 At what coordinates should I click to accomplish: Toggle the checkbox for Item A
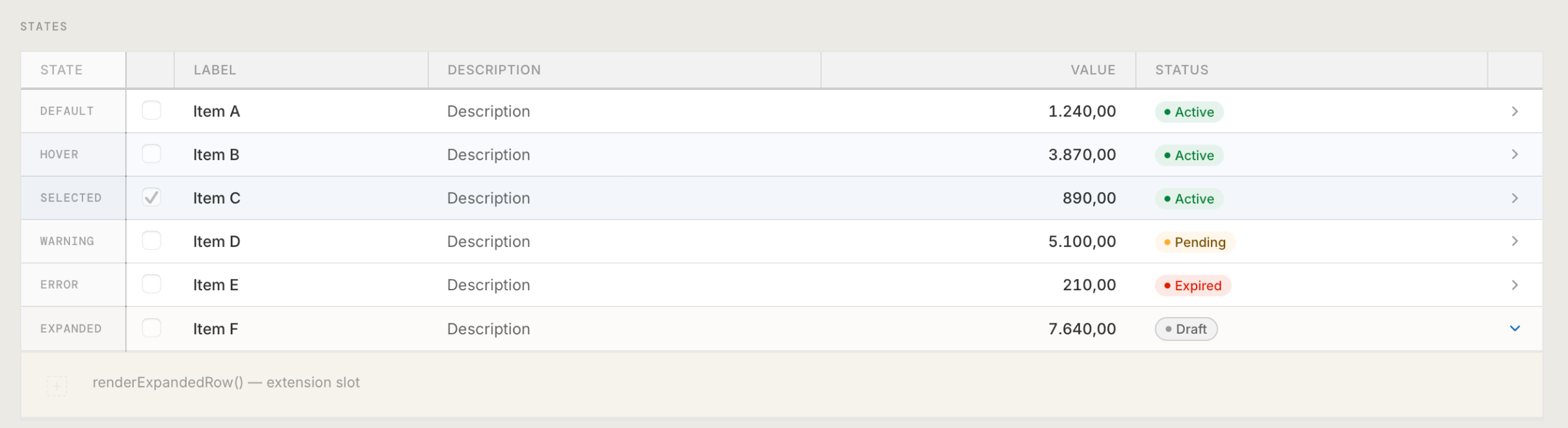pos(151,110)
